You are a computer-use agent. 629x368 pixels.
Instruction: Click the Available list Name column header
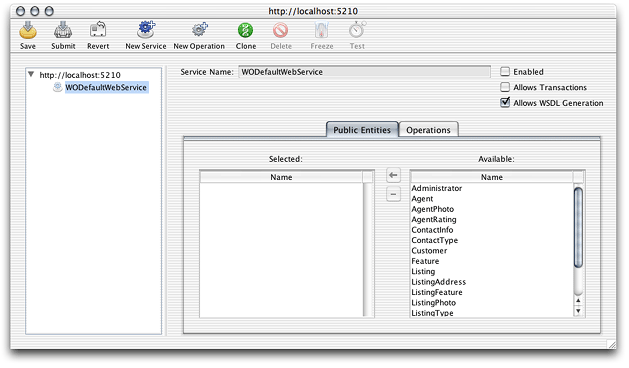(492, 177)
